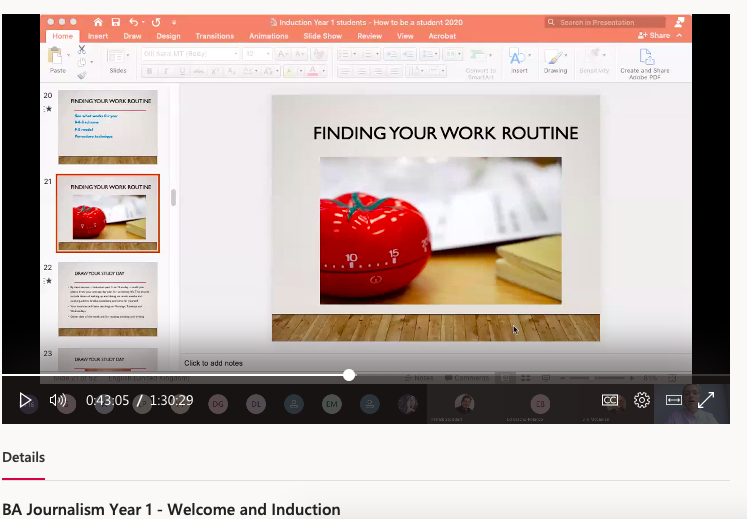Screen dimensions: 747x519
Task: Toggle Subscript formatting
Action: coord(232,71)
